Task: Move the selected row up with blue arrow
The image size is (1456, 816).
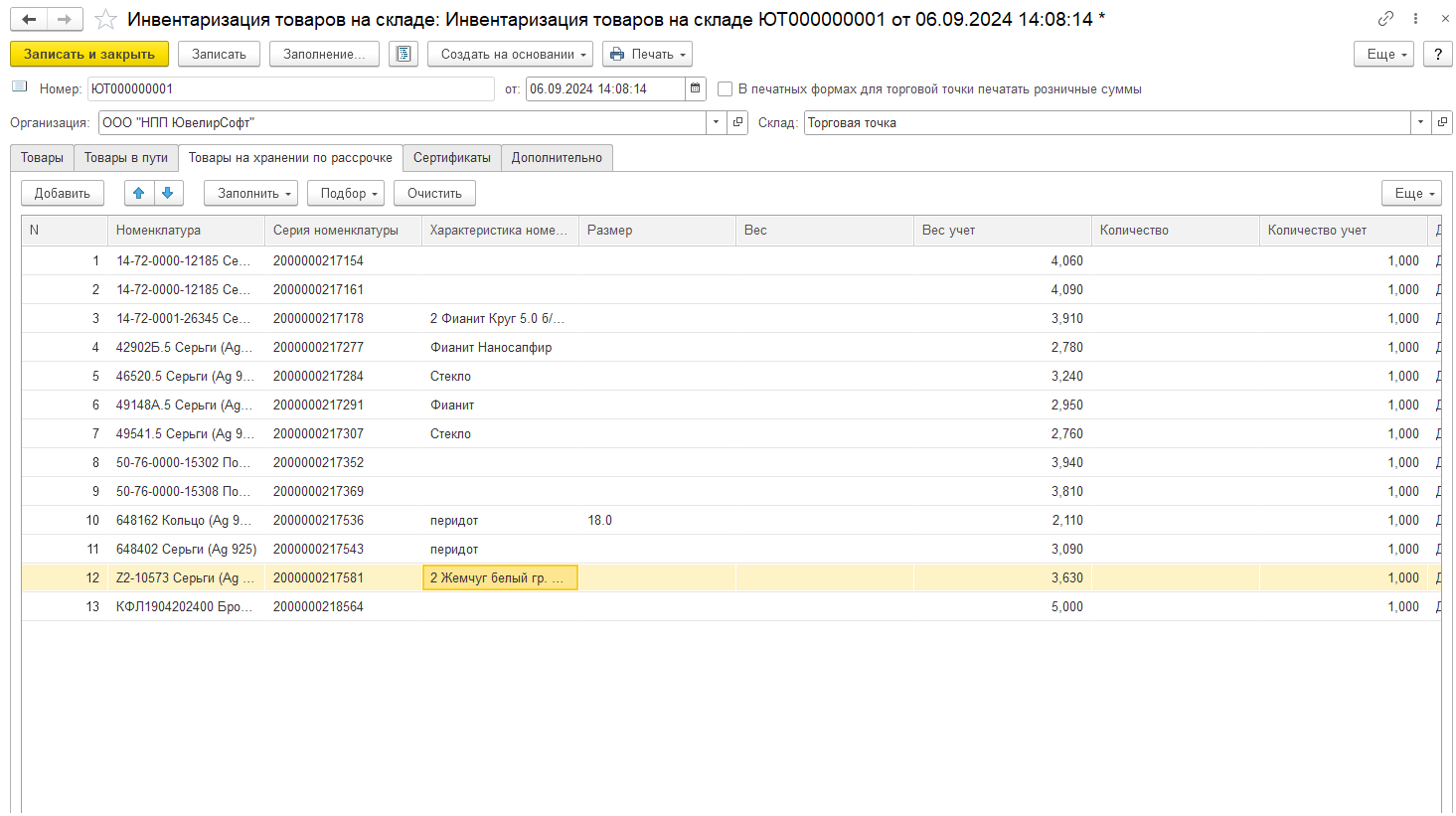Action: coord(139,193)
